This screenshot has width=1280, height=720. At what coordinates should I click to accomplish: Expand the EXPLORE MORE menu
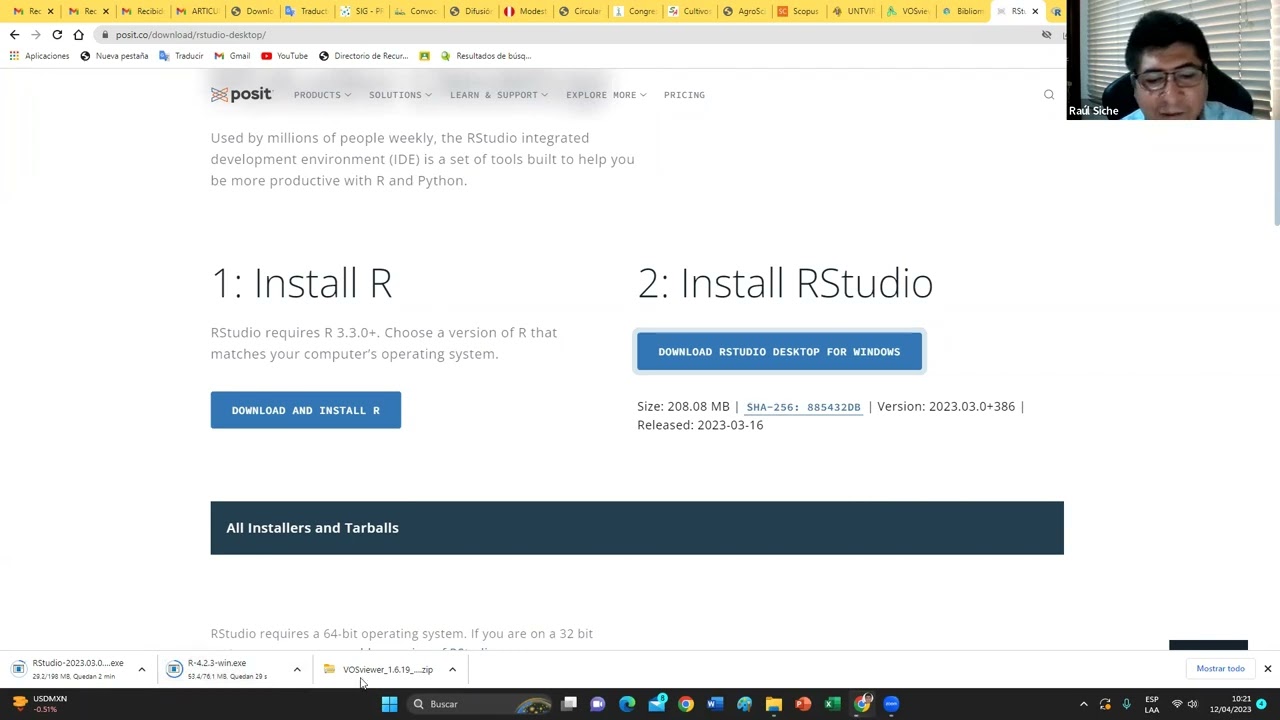(x=606, y=95)
